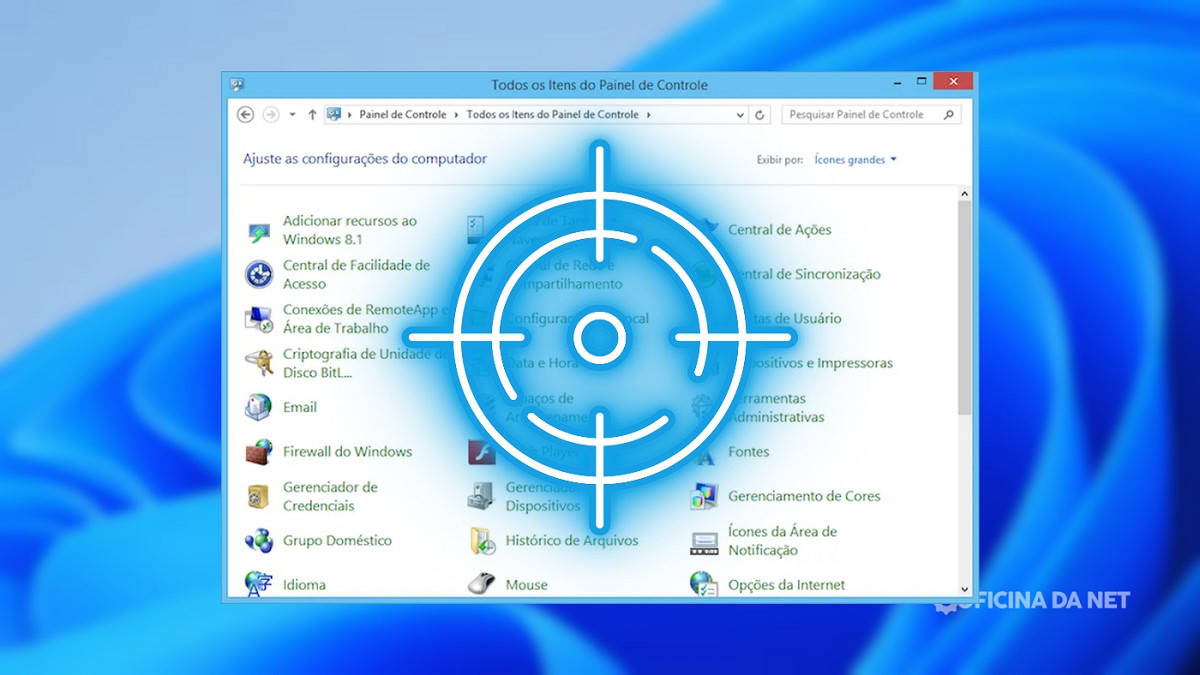Screen dimensions: 1200x675
Task: Click Painel de Controle in the breadcrumb
Action: [404, 115]
